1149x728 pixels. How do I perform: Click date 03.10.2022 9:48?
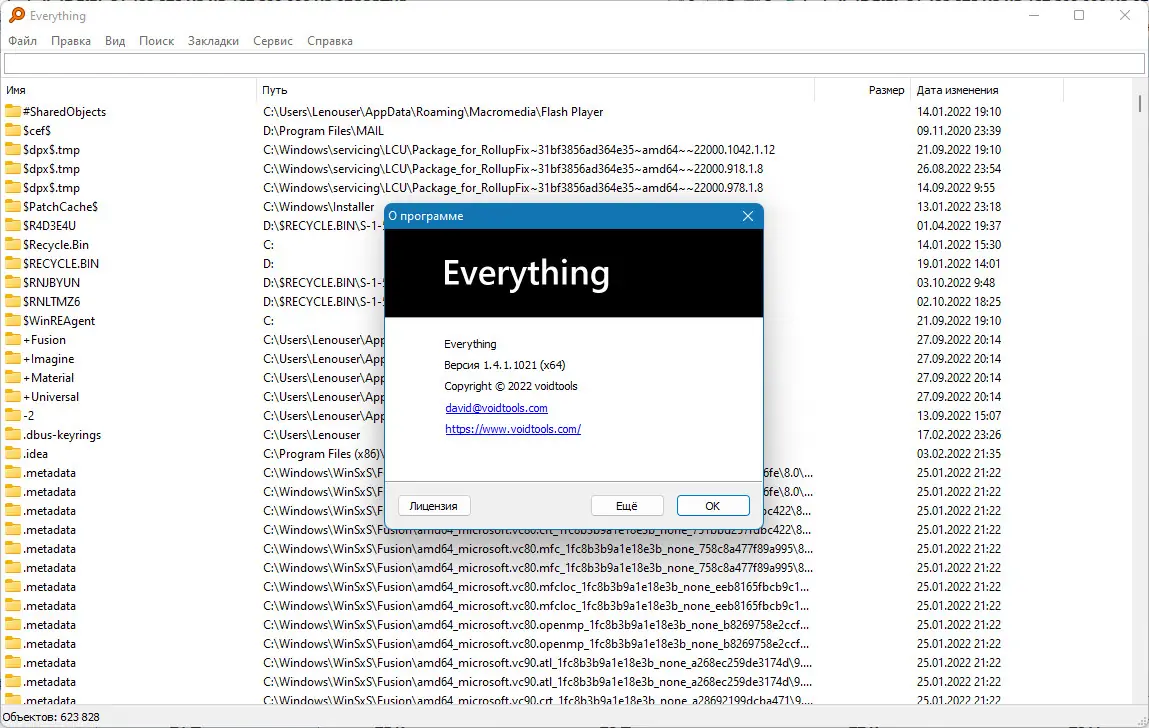956,282
